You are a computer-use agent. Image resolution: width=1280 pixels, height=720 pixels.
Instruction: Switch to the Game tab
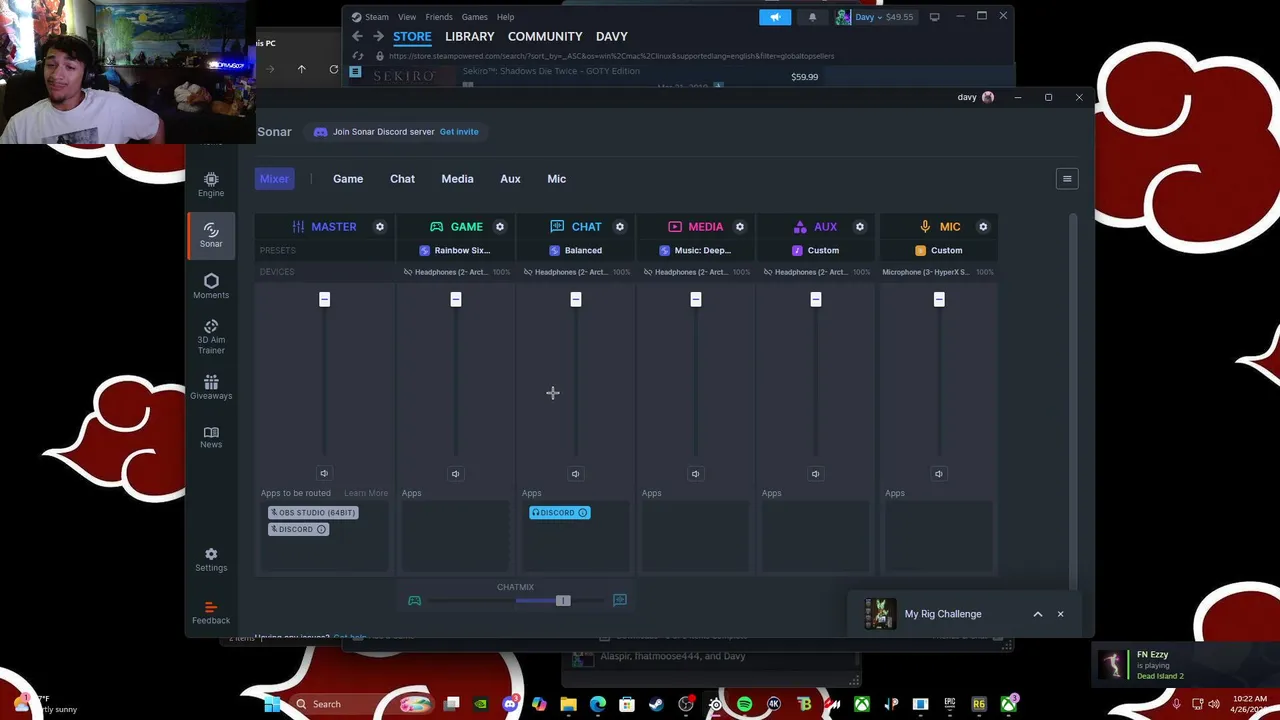point(348,179)
